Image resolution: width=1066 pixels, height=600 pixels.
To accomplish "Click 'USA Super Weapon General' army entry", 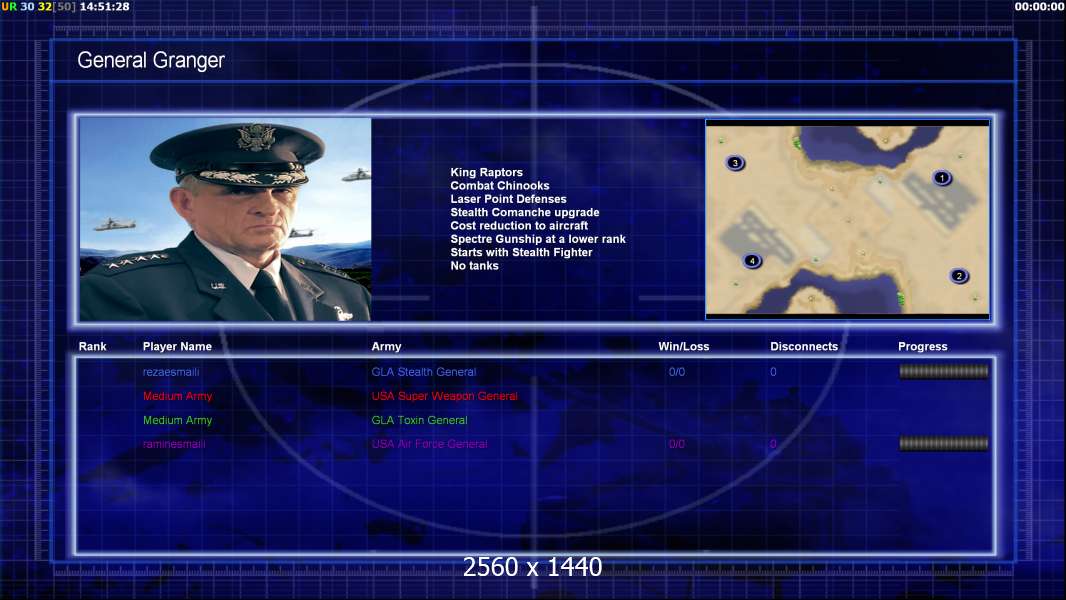I will 445,396.
